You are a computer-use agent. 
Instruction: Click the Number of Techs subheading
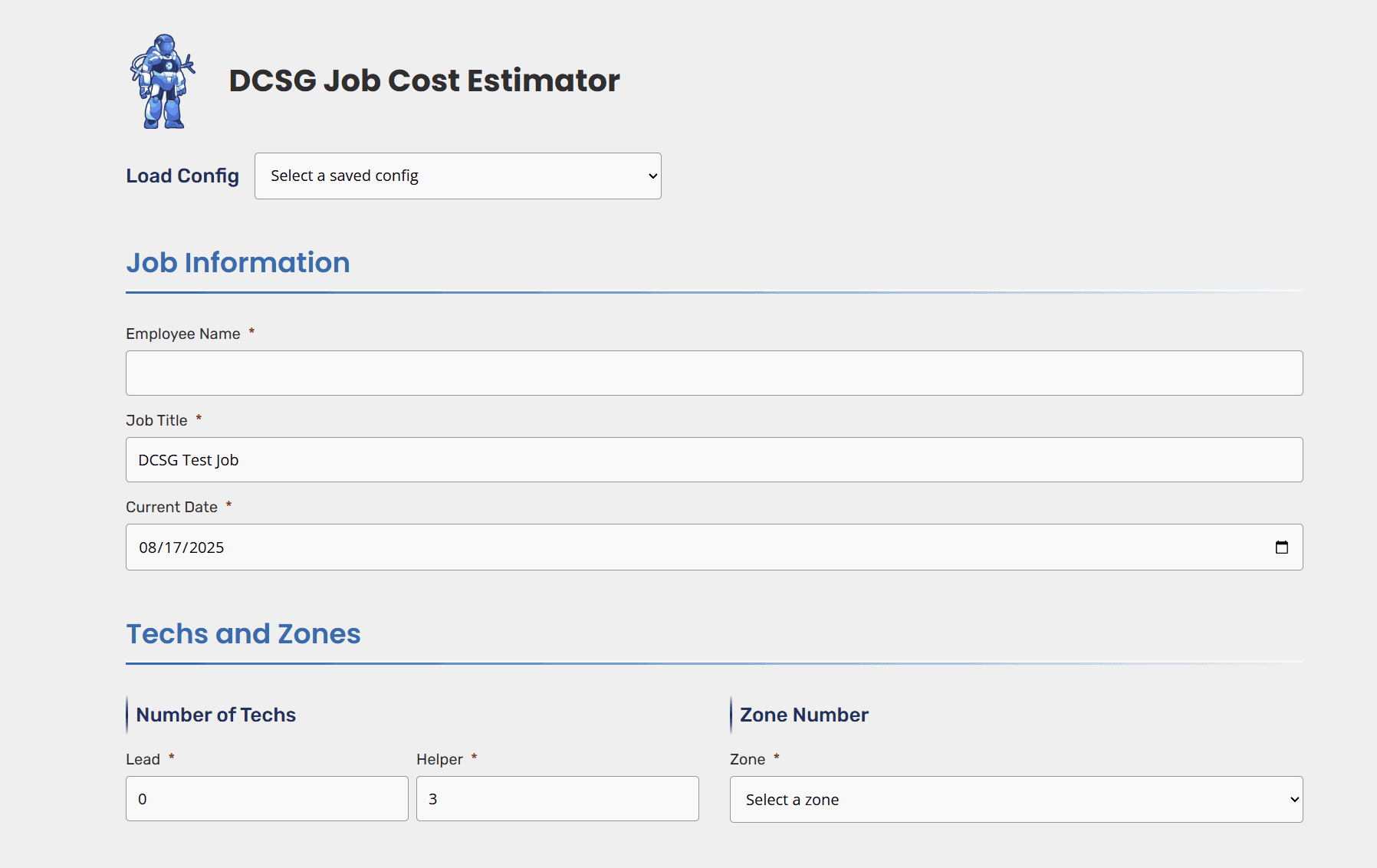click(x=215, y=715)
